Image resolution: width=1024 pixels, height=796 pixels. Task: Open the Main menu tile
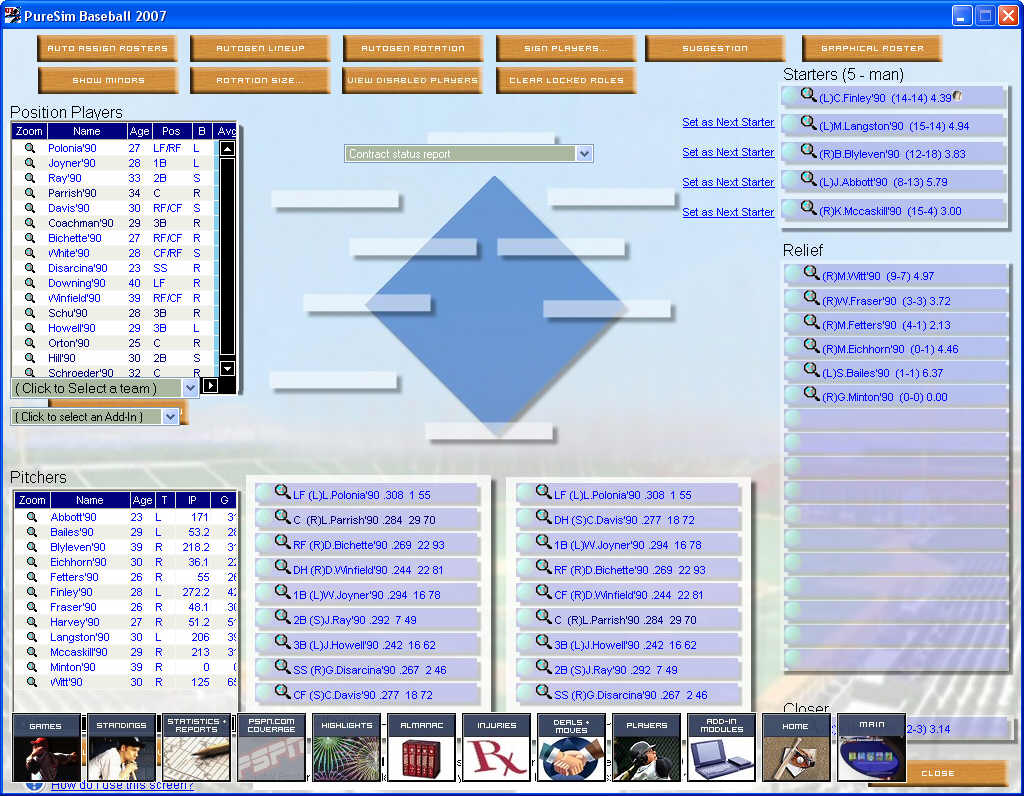pyautogui.click(x=871, y=748)
